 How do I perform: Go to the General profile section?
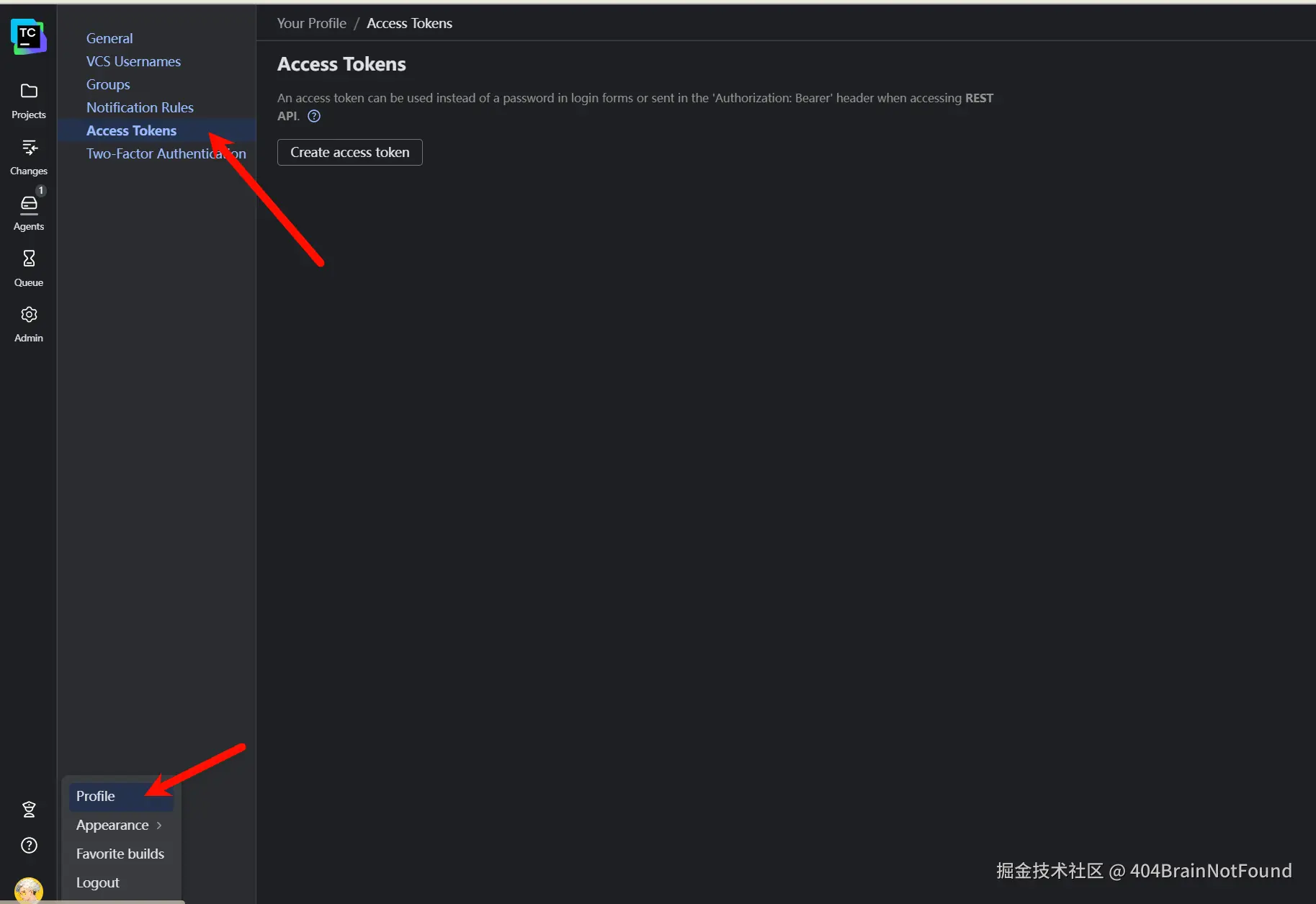109,38
